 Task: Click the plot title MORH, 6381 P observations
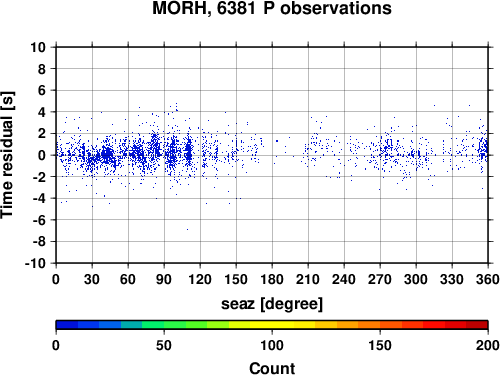(x=272, y=8)
